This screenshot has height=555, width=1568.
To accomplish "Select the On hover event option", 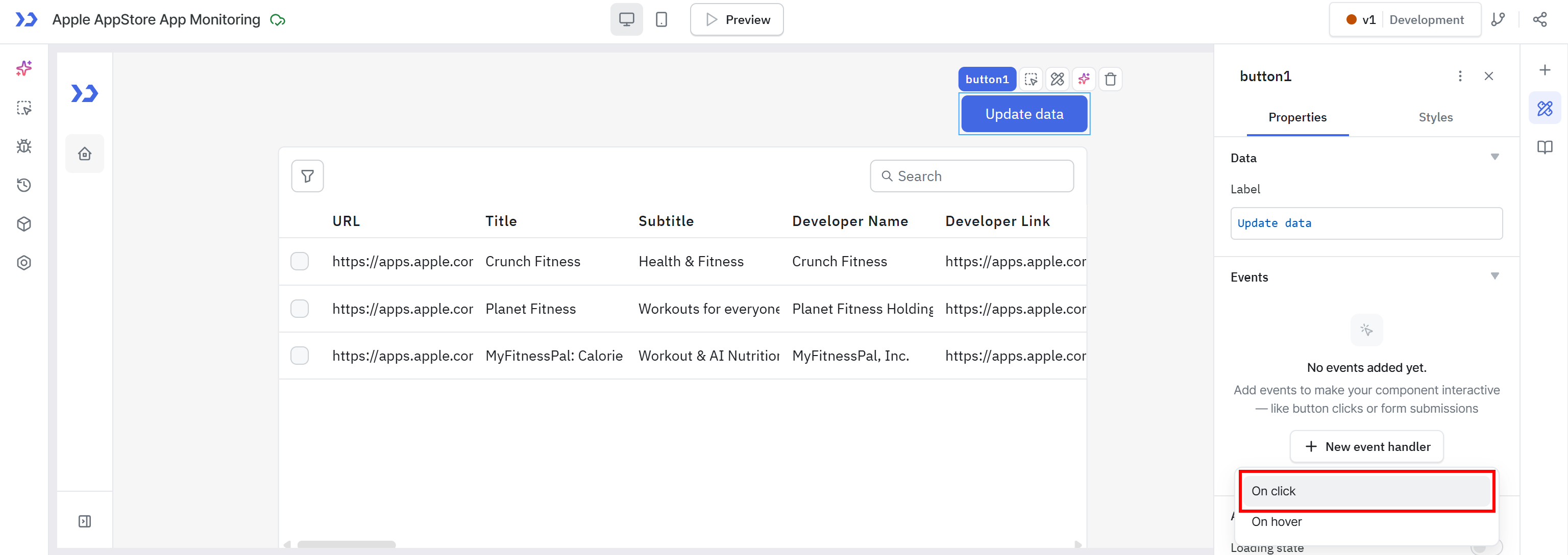I will (x=1366, y=521).
